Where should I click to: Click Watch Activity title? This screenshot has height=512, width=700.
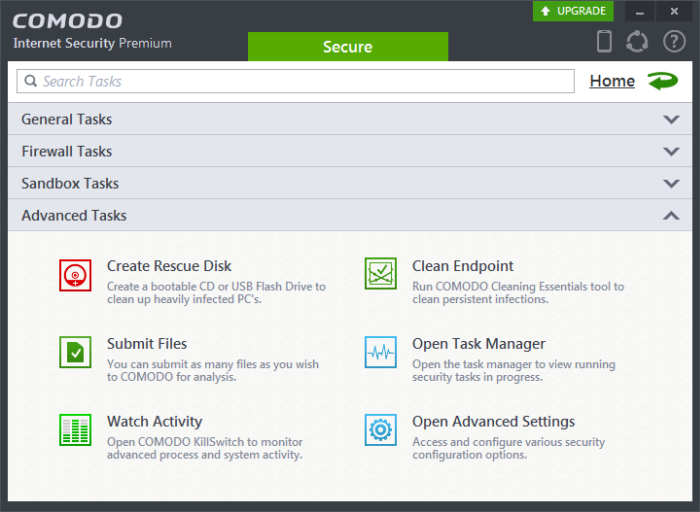pos(154,421)
